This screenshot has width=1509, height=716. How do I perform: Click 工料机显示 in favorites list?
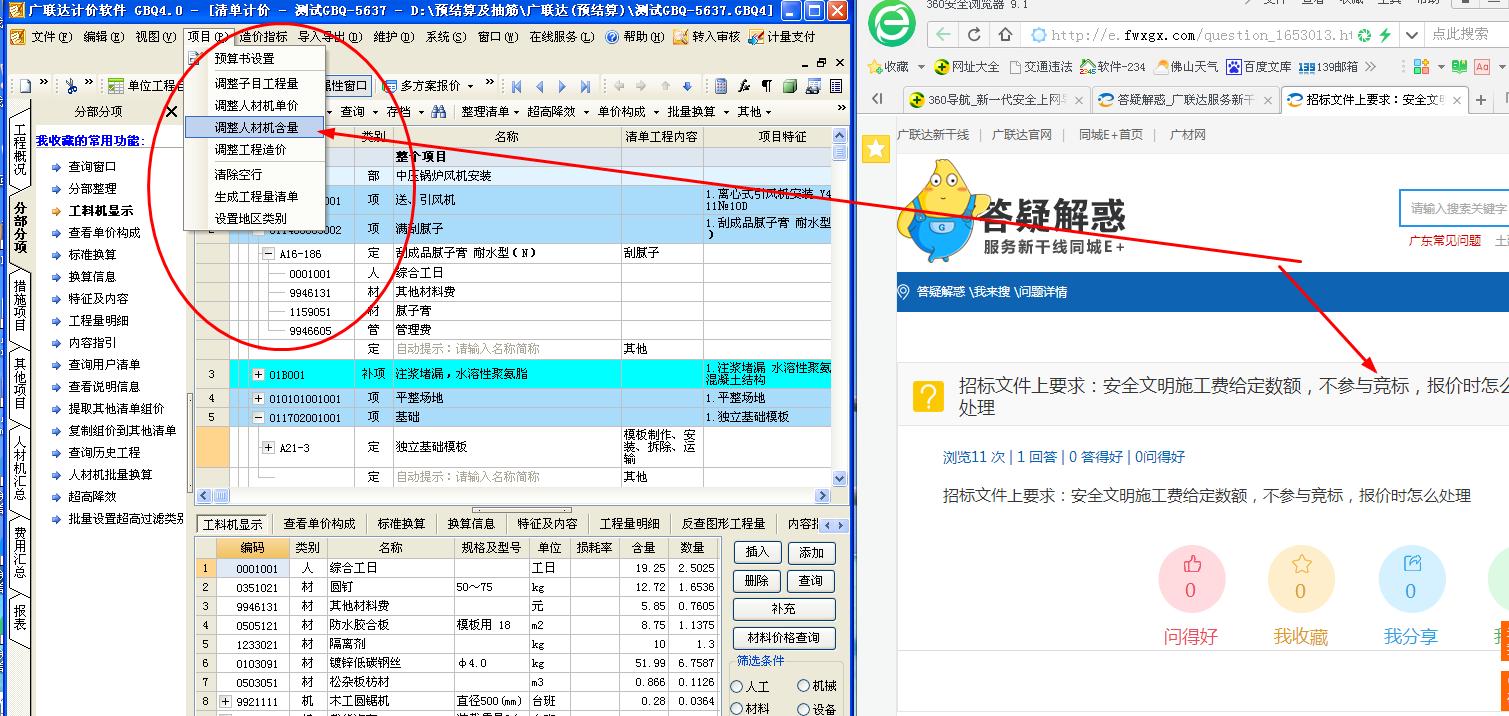(100, 211)
